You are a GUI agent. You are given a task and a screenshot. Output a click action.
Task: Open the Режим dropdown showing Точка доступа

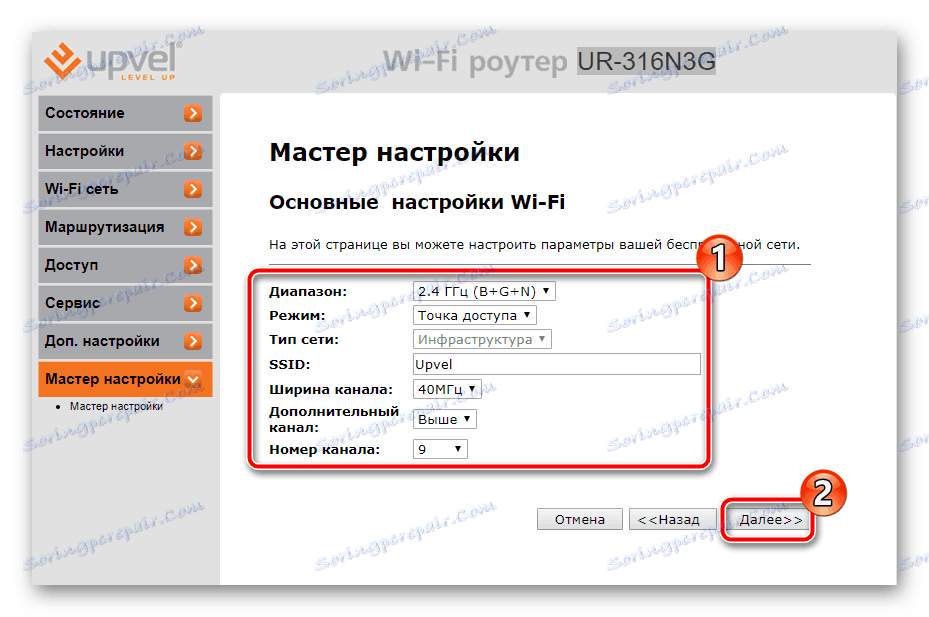coord(475,315)
